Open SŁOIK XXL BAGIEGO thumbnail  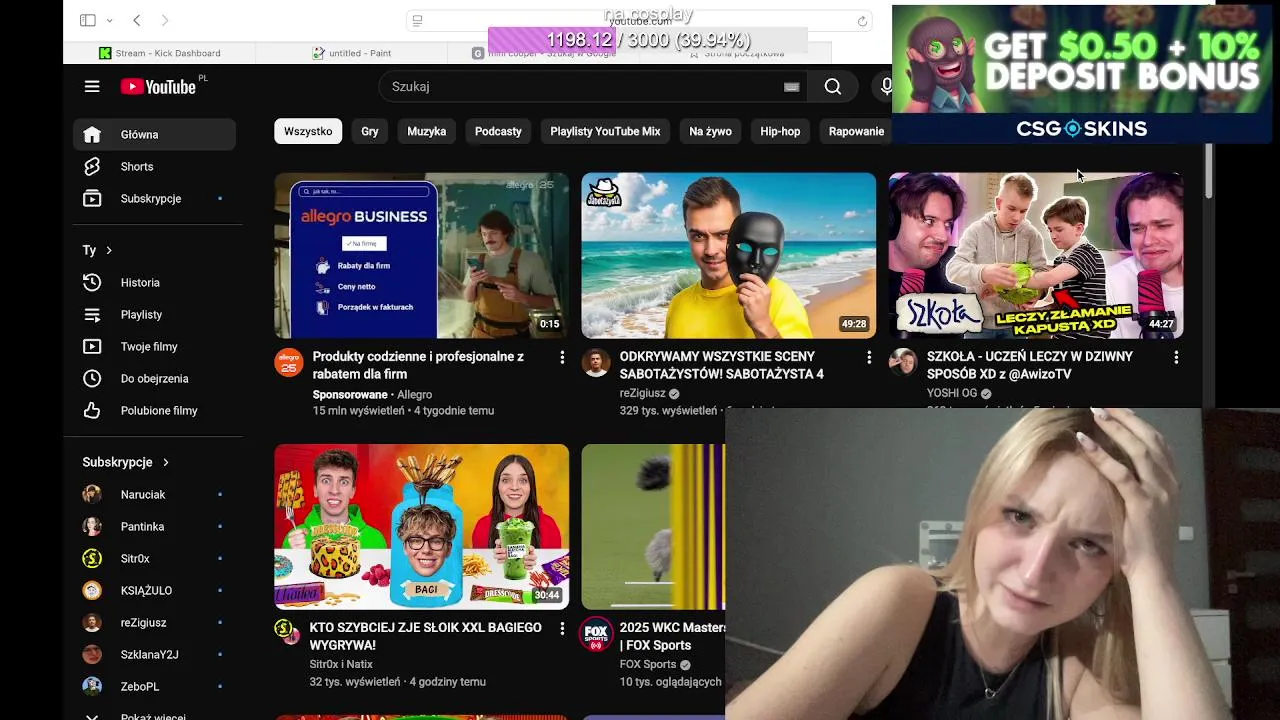(422, 527)
